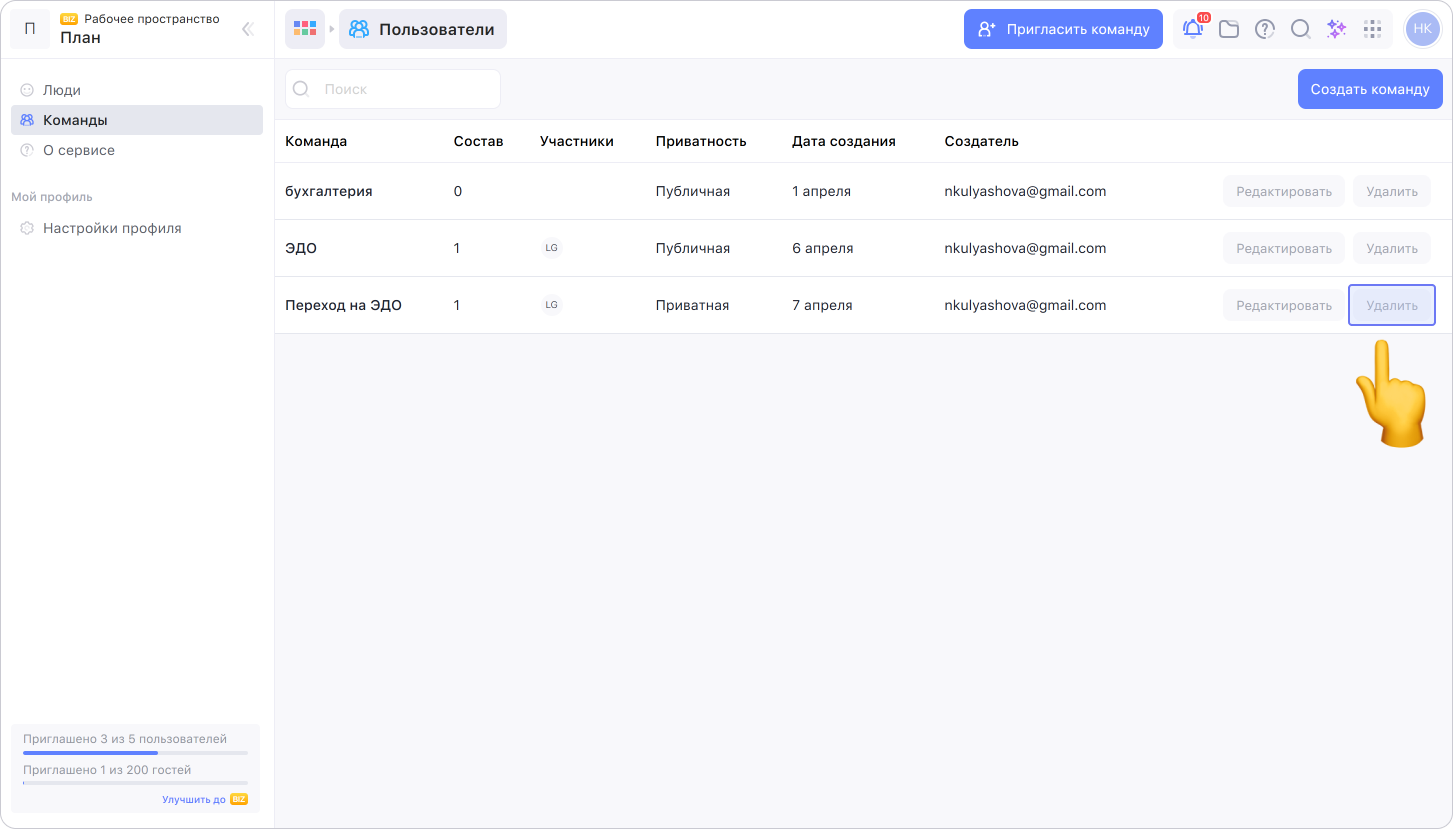Click the Пригласить команду button
The width and height of the screenshot is (1453, 829).
1063,29
